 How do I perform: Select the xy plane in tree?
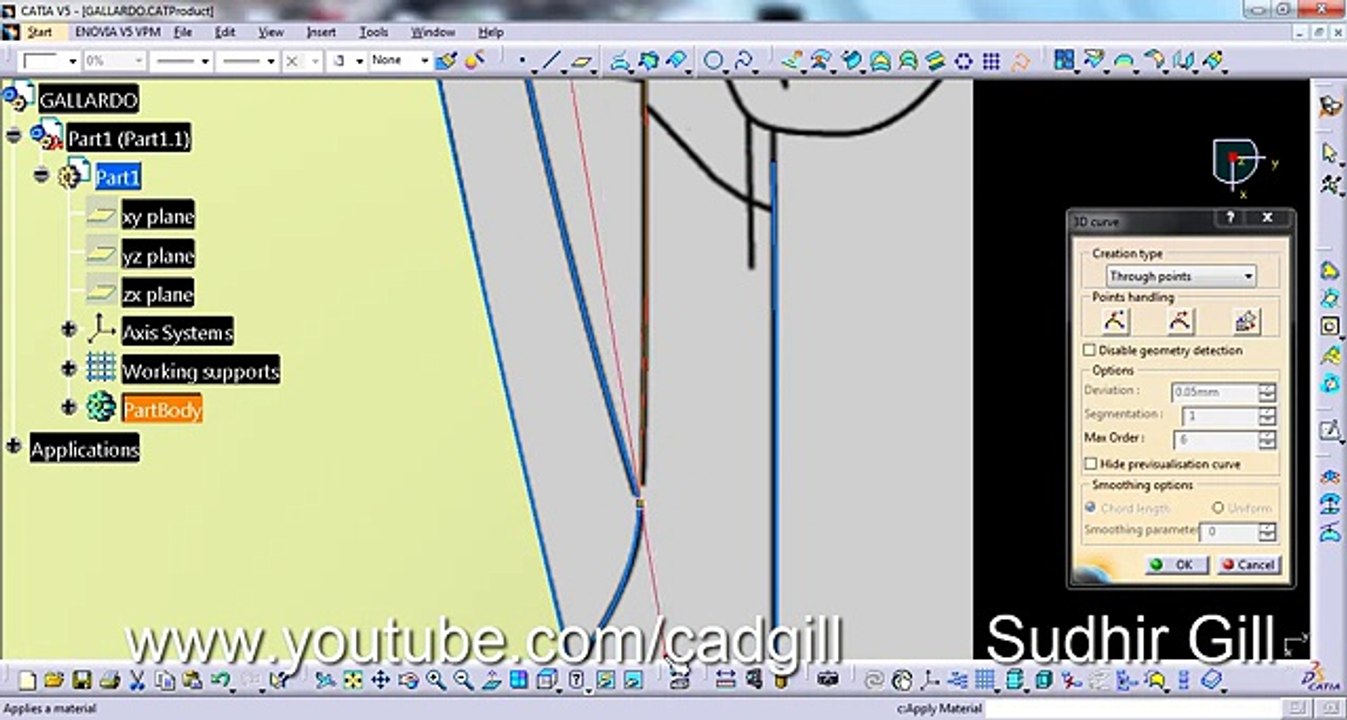click(158, 216)
